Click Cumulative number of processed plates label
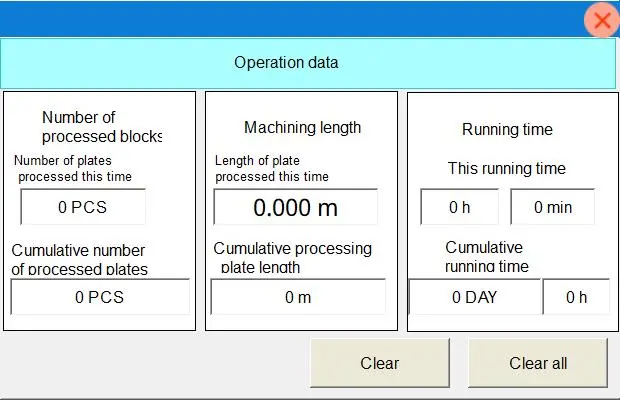Screen dimensions: 620x400 79,259
